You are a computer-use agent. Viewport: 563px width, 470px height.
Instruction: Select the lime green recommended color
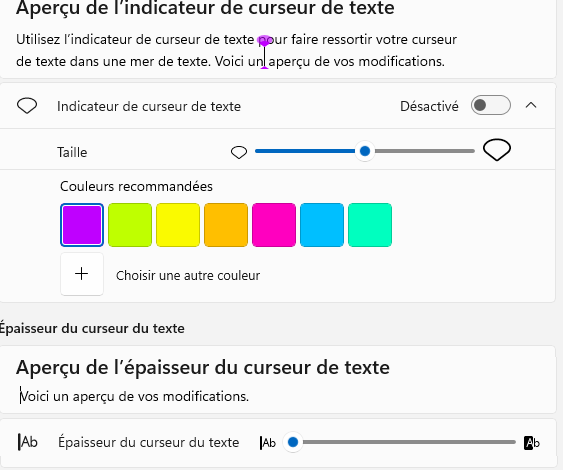130,225
